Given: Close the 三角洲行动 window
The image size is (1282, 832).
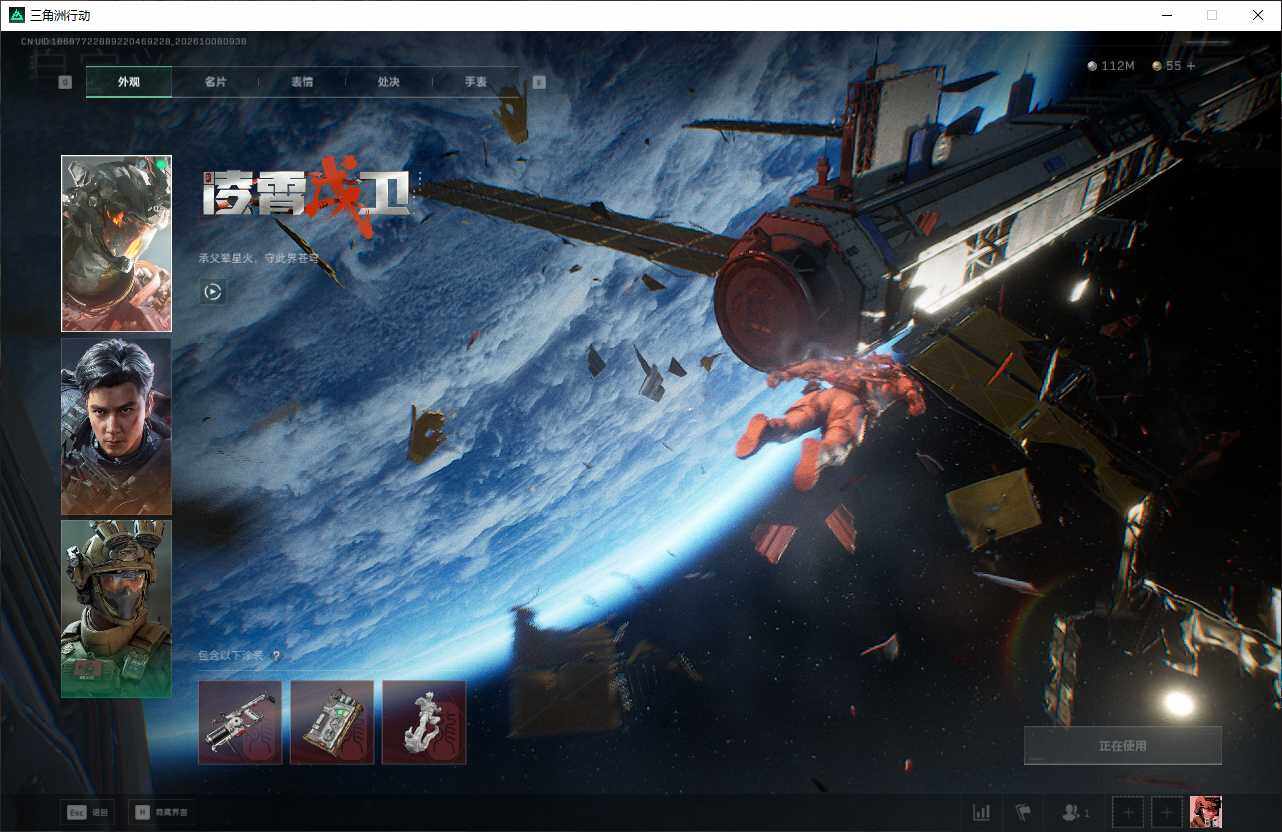Looking at the screenshot, I should pos(1258,15).
